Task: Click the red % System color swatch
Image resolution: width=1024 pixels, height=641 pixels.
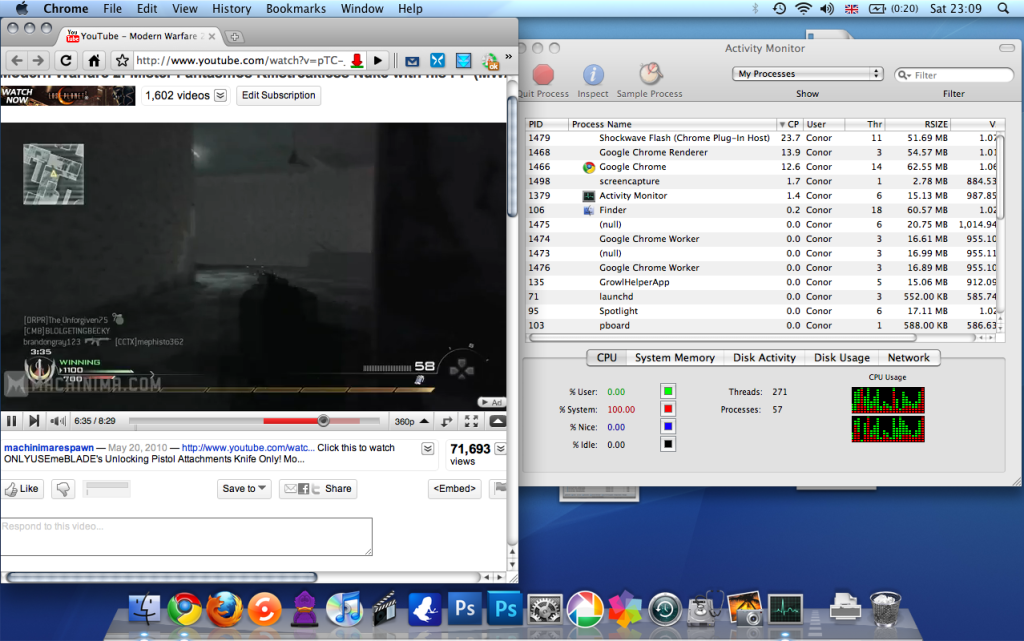Action: tap(667, 409)
